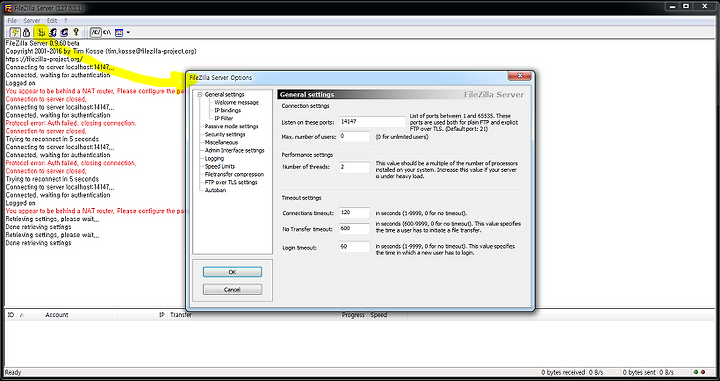Image resolution: width=720 pixels, height=381 pixels.
Task: Close the FileZilla Server Options dialog
Action: click(520, 76)
